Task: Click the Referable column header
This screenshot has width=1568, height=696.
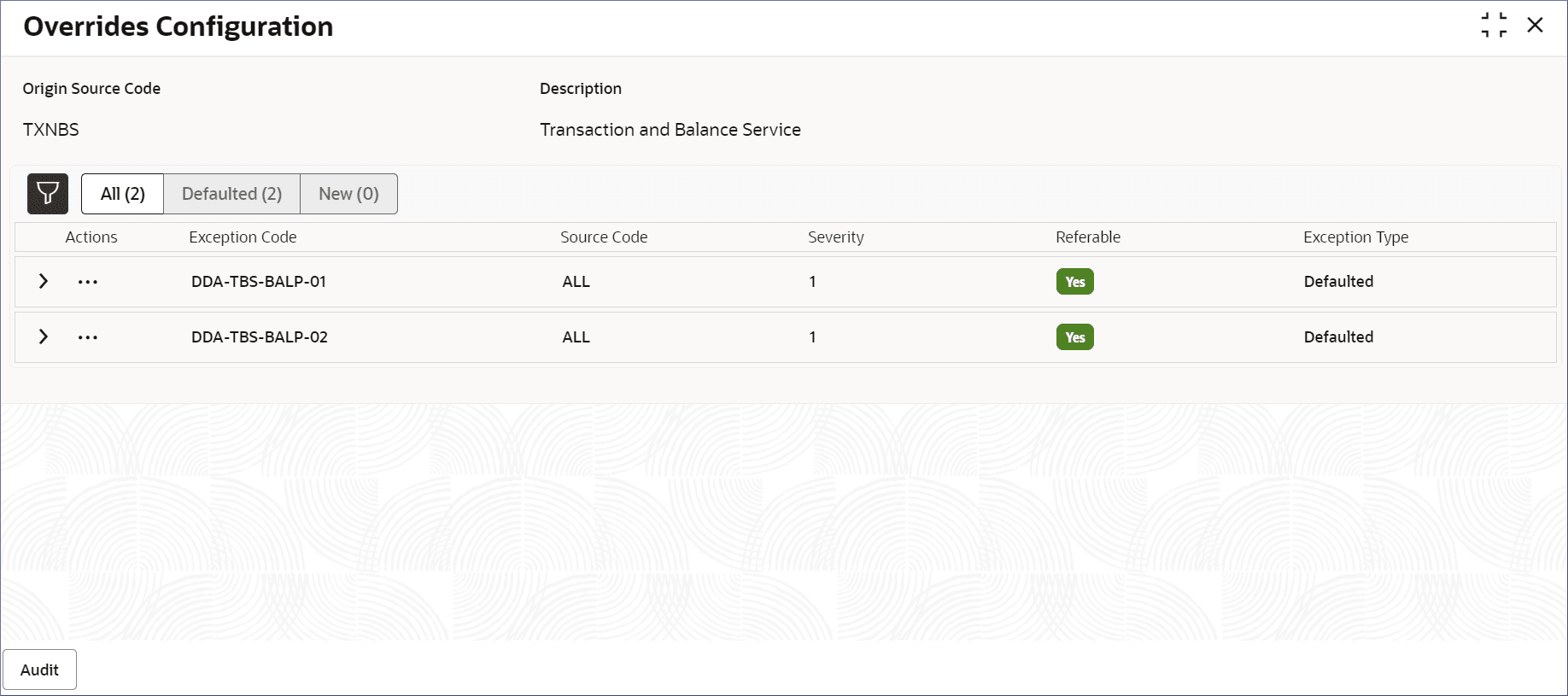Action: pyautogui.click(x=1087, y=237)
